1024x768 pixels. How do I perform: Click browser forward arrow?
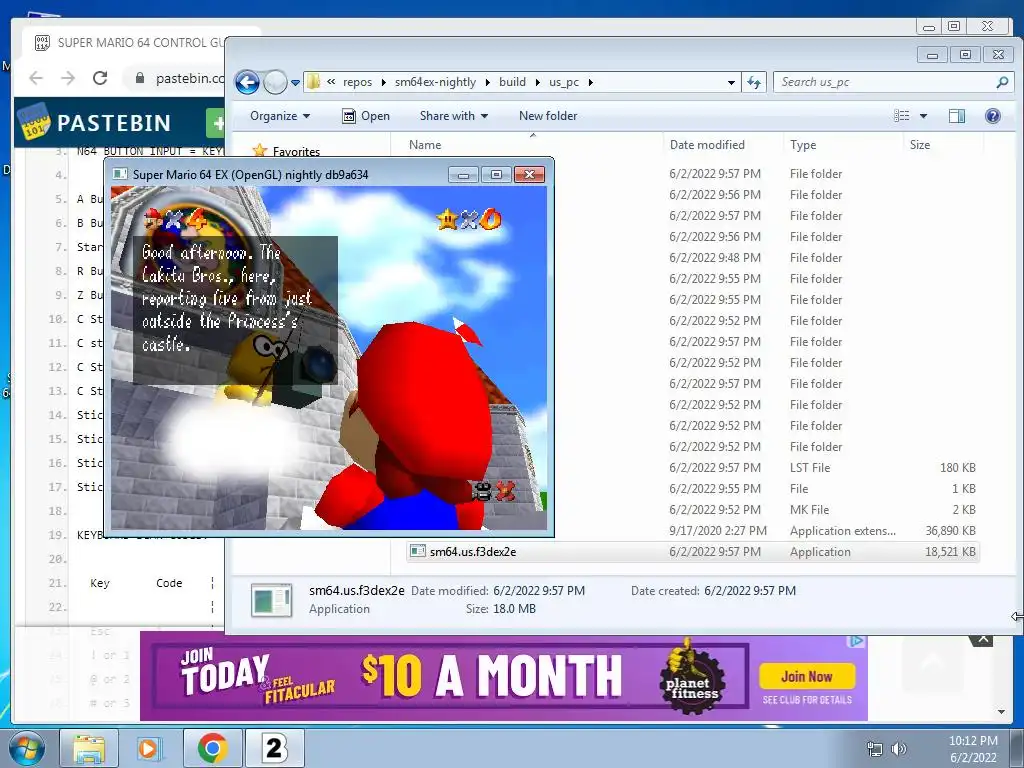point(68,78)
